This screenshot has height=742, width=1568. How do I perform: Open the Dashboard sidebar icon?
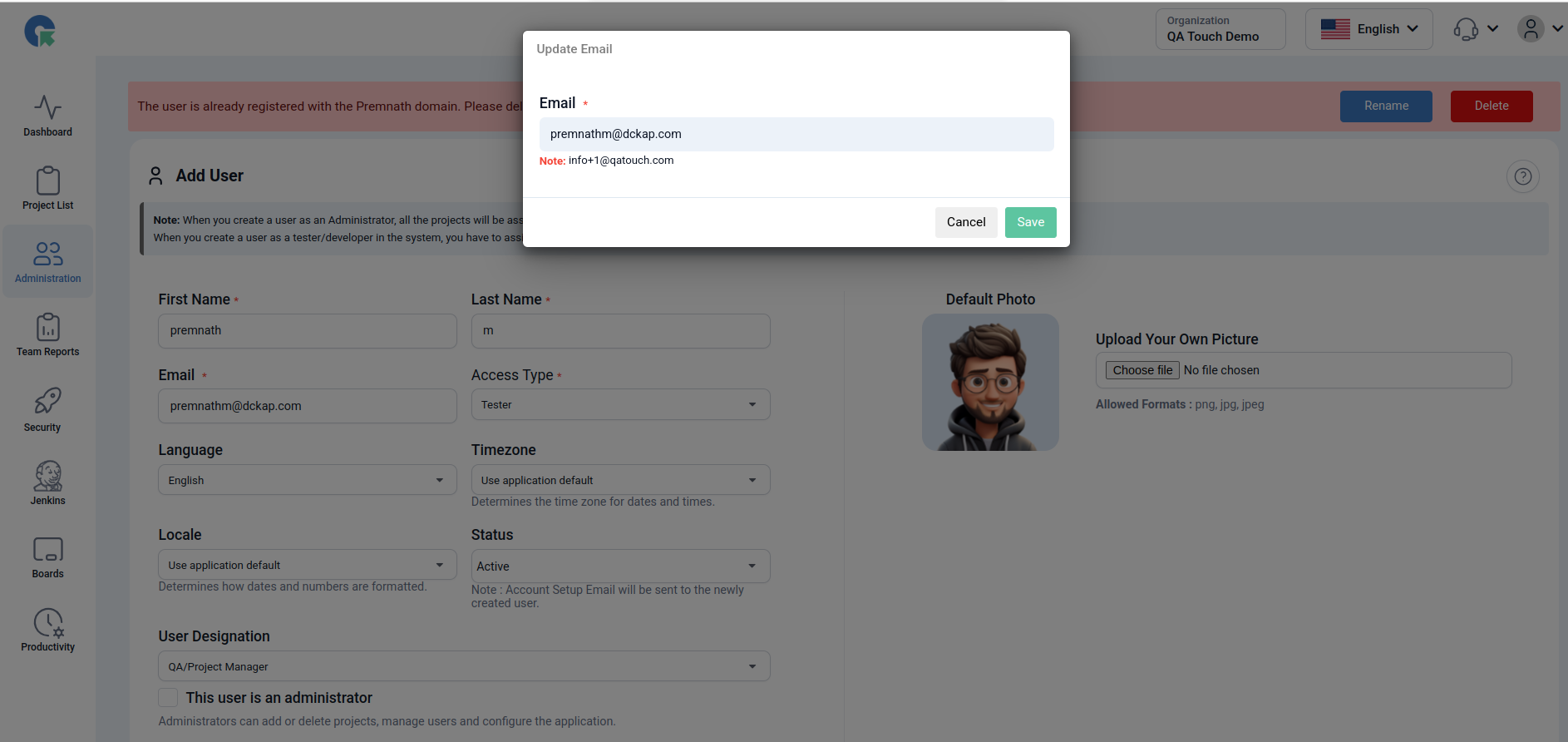click(47, 116)
